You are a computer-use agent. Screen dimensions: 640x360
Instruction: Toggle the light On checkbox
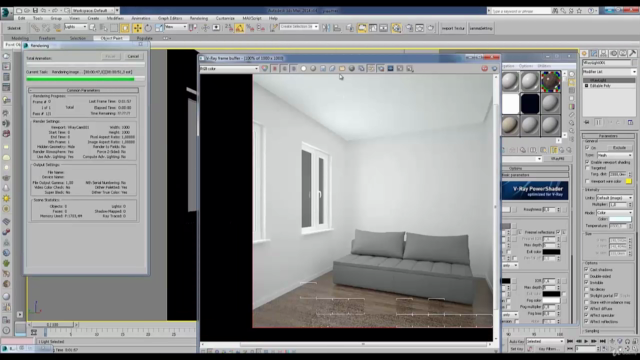pos(587,148)
